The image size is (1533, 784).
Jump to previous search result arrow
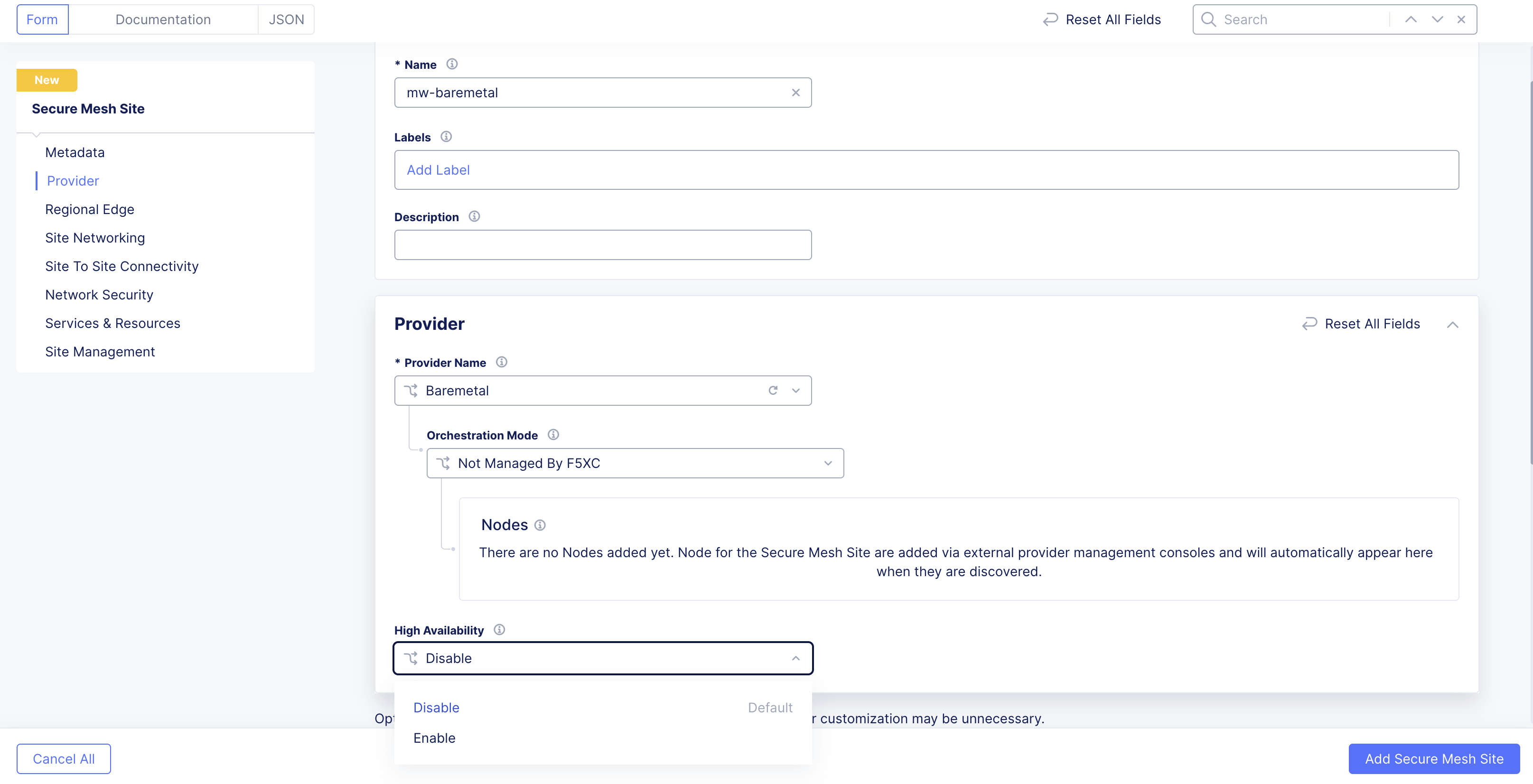[1411, 19]
